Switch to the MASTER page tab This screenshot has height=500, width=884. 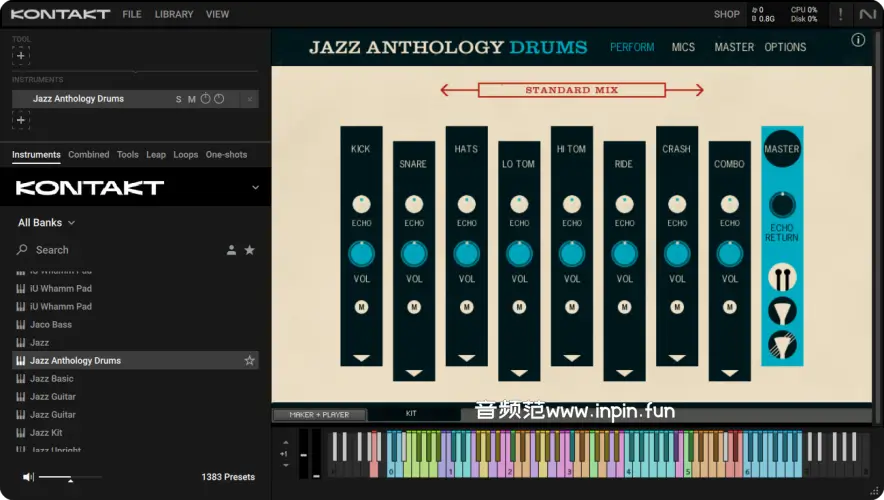click(x=734, y=47)
